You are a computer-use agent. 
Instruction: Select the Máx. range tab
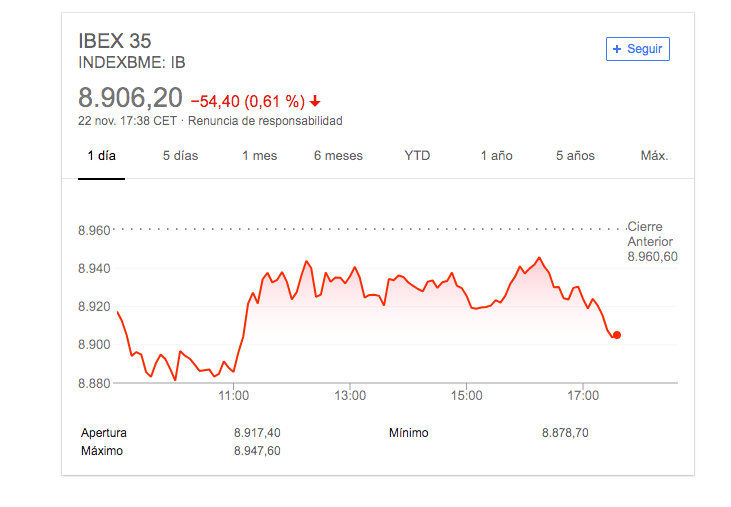[655, 156]
